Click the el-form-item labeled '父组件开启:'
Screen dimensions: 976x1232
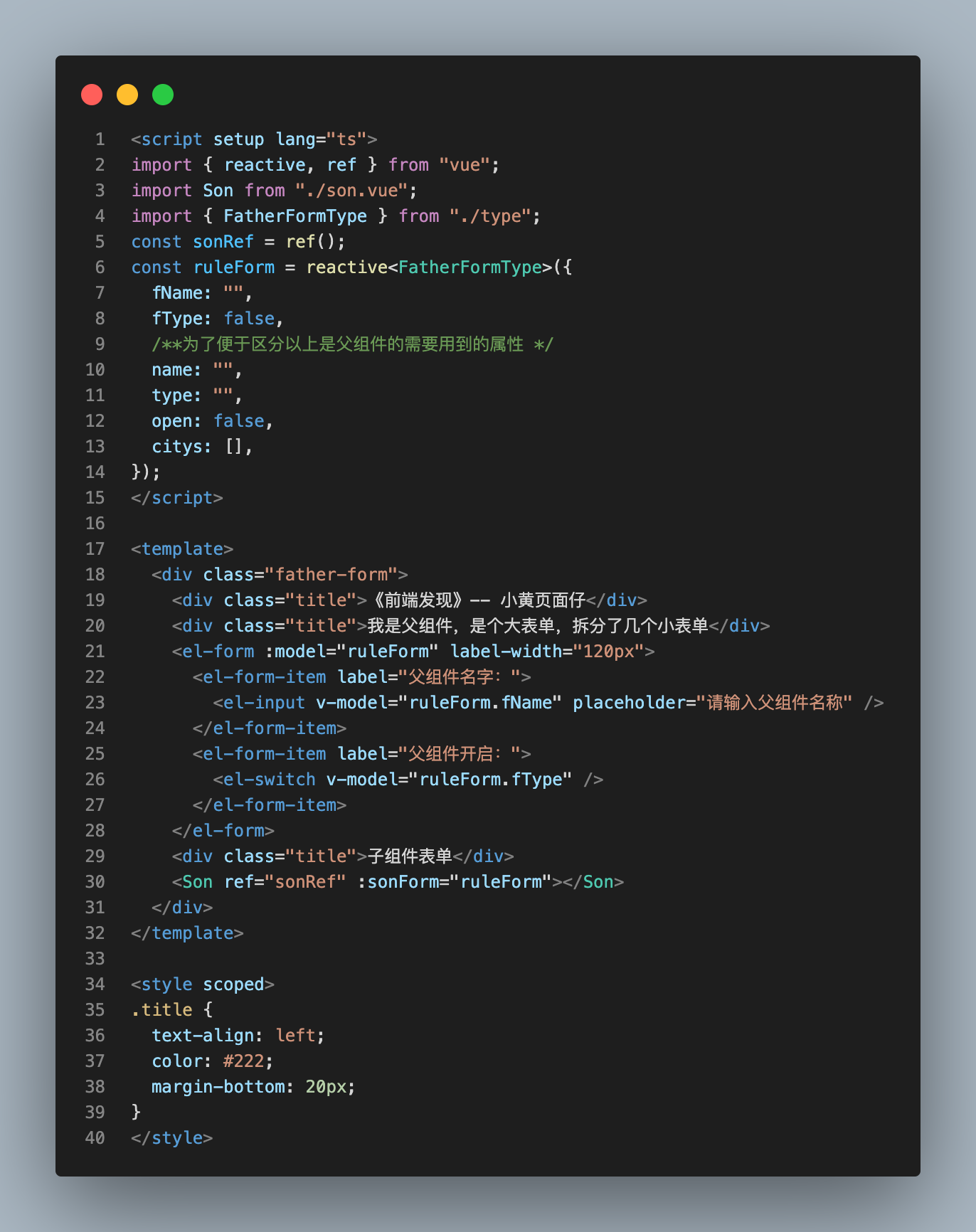point(362,754)
